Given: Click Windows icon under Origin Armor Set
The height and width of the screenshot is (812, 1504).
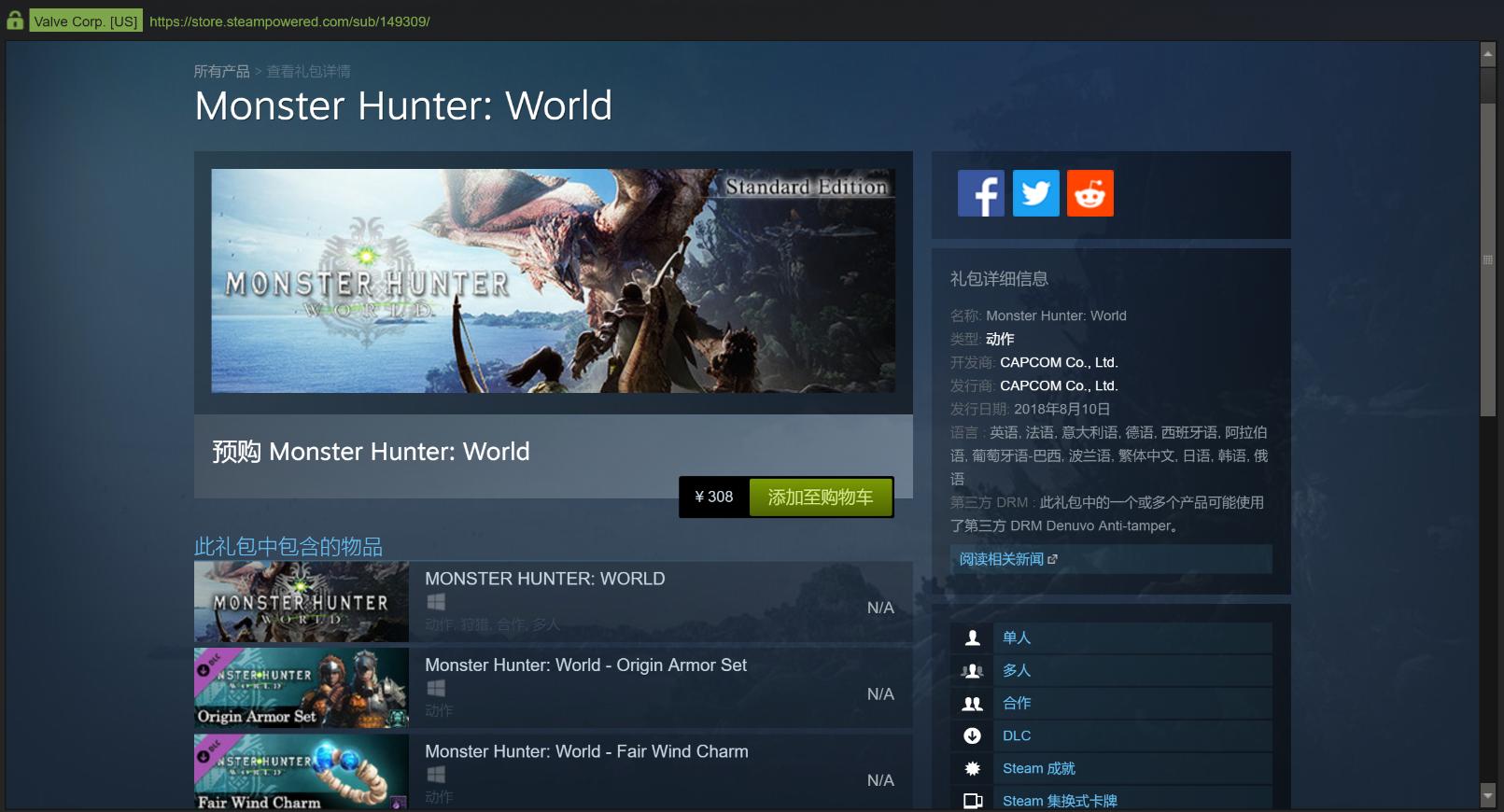Looking at the screenshot, I should pos(436,688).
